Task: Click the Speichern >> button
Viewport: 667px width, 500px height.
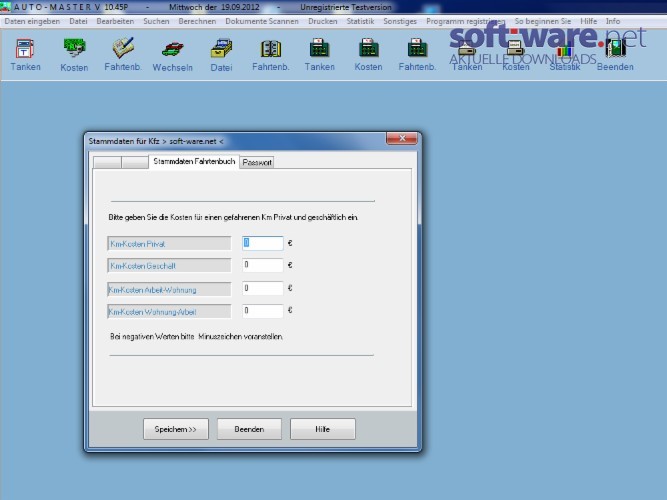Action: 176,429
